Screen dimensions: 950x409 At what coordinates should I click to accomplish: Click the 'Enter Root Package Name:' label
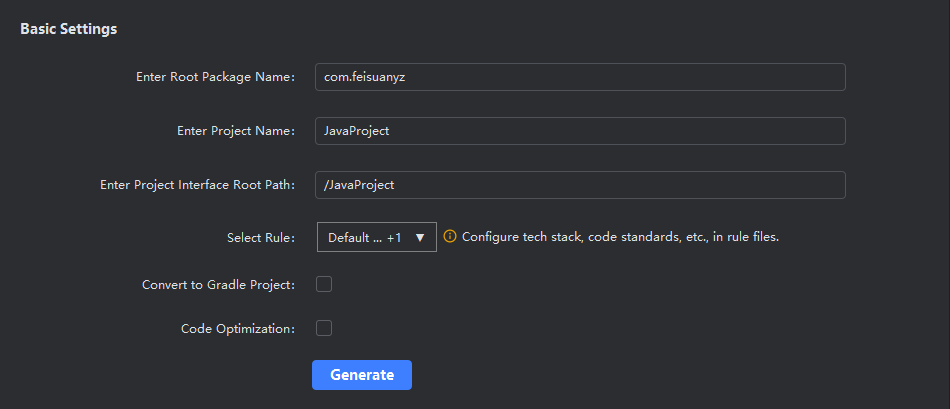[x=215, y=78]
